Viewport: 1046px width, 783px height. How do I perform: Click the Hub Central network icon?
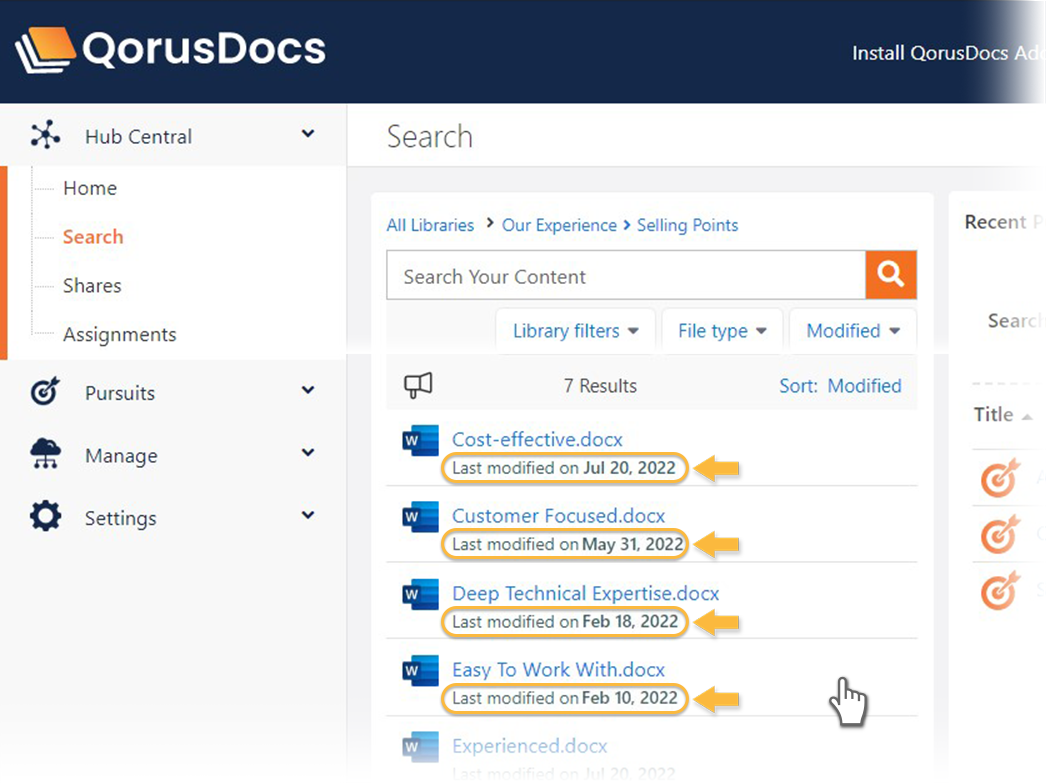pos(45,135)
